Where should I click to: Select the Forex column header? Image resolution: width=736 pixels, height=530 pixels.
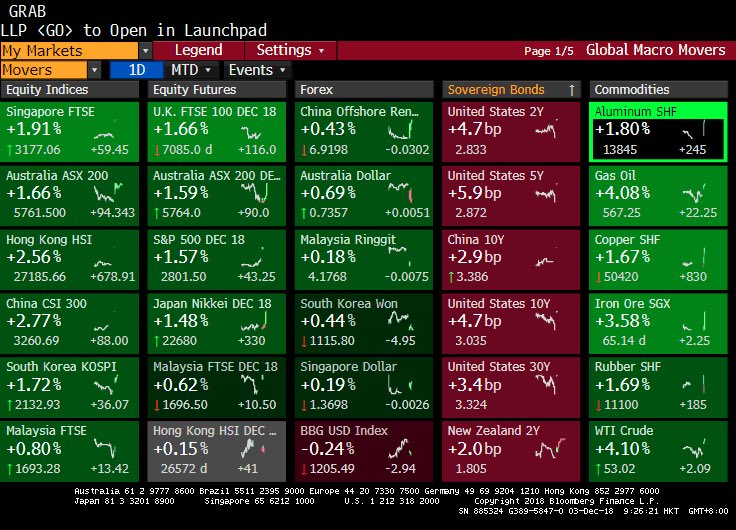click(x=364, y=90)
